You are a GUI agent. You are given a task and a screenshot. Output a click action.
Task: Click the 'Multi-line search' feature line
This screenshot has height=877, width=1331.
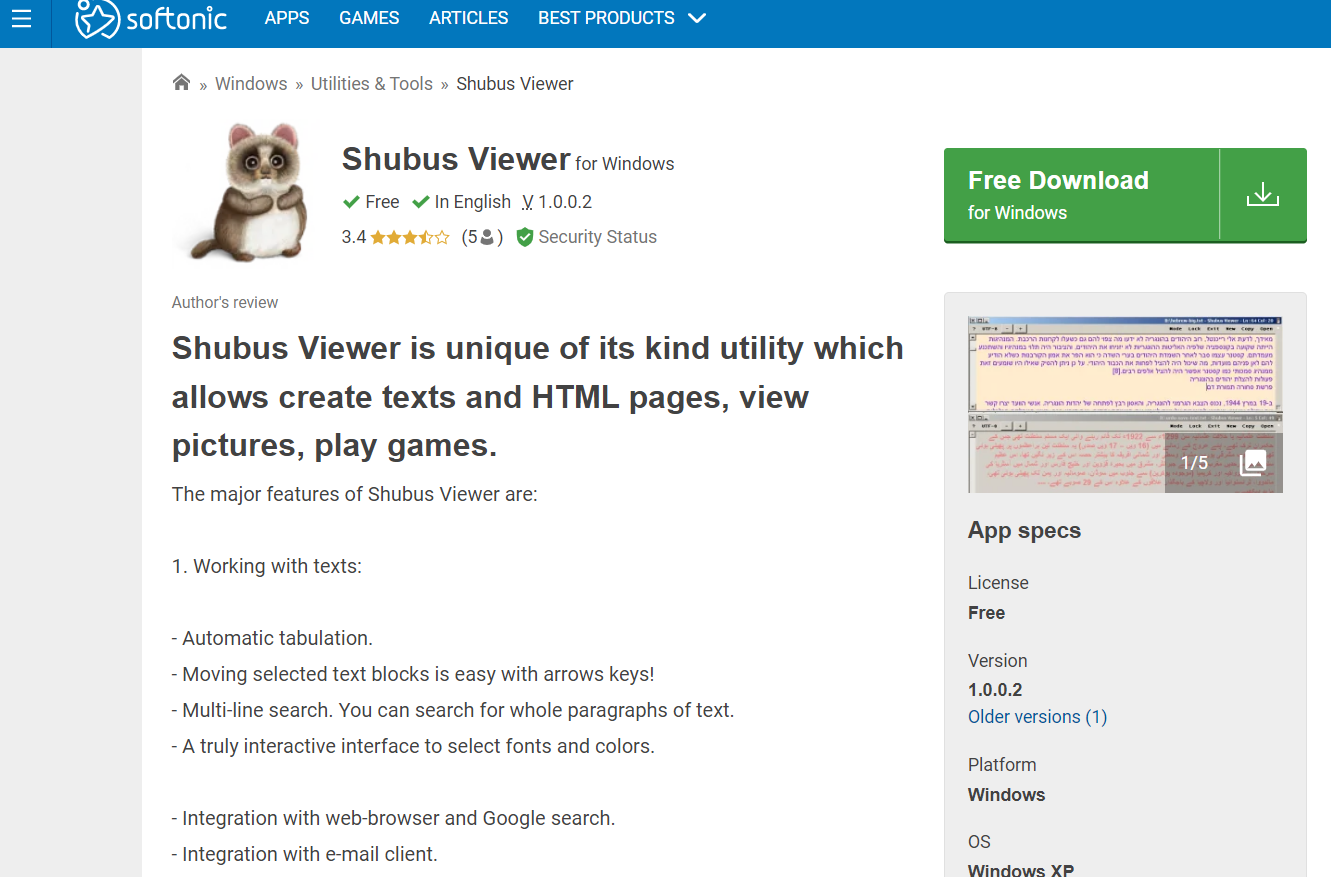pos(453,710)
